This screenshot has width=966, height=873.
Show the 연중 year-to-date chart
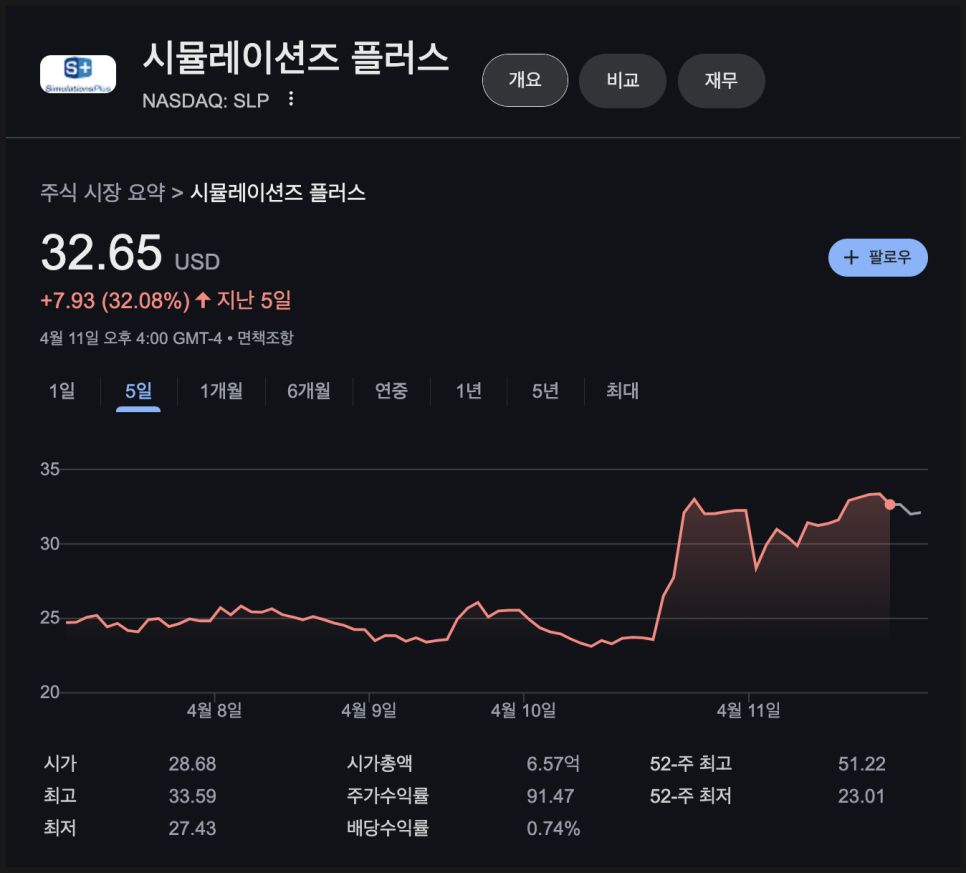point(391,391)
